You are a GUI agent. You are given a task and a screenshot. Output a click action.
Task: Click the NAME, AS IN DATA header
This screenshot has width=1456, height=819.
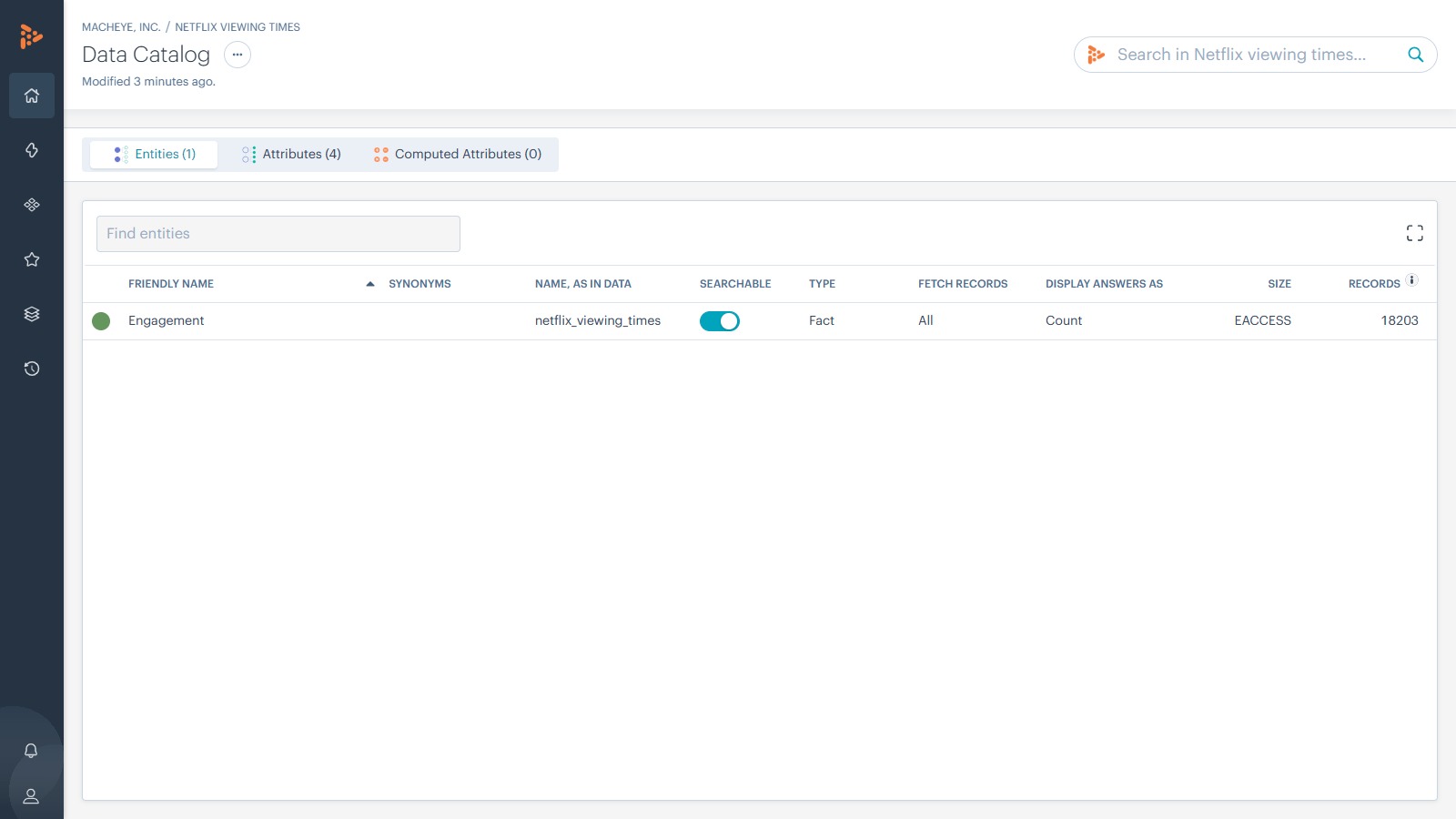point(583,284)
